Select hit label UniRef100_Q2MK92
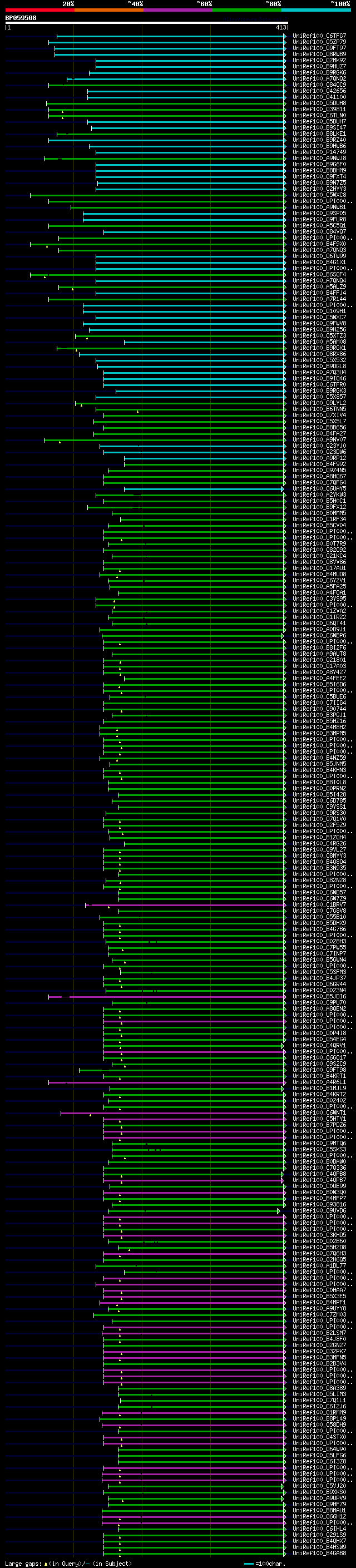Screen dimensions: 356x1568 (x=319, y=60)
